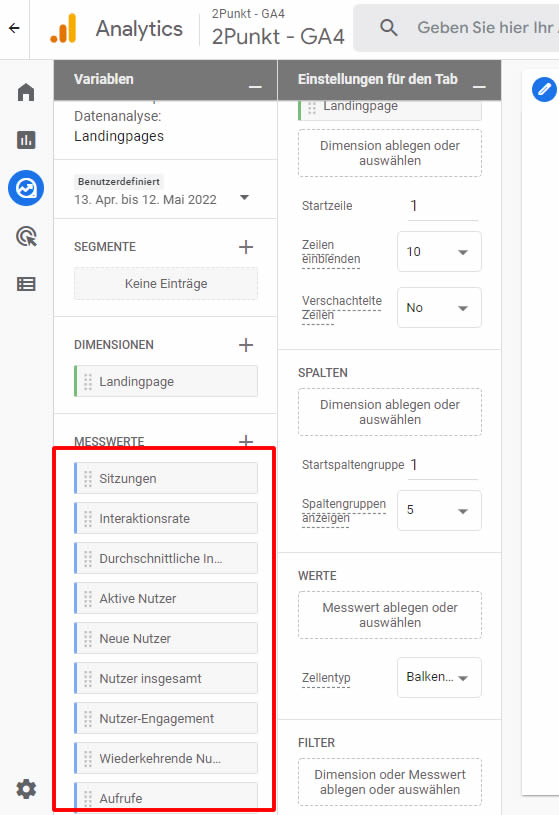Select the Explore icon in sidebar
Screen dimensions: 559x815
[x=26, y=188]
